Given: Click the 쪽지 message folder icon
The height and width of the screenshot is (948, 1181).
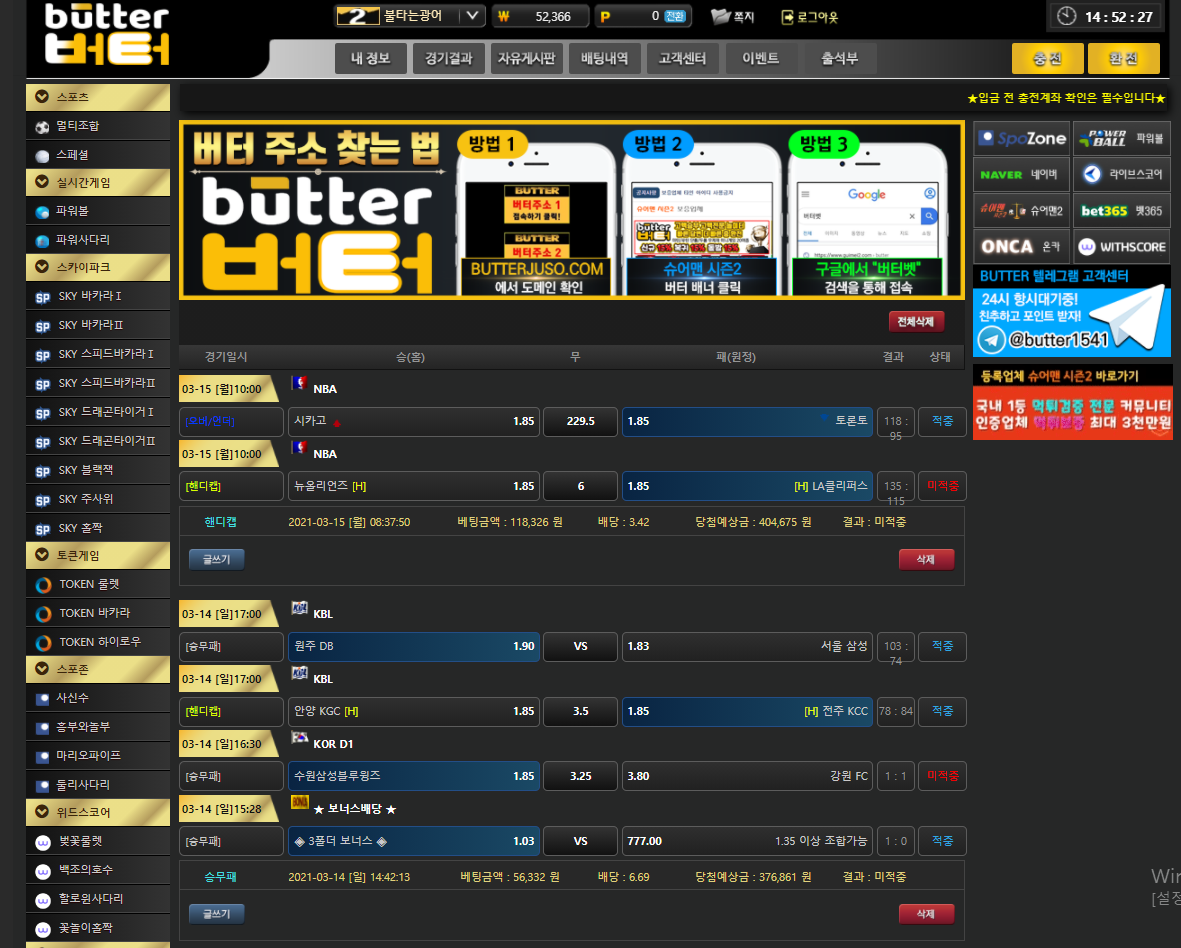Looking at the screenshot, I should (x=721, y=16).
